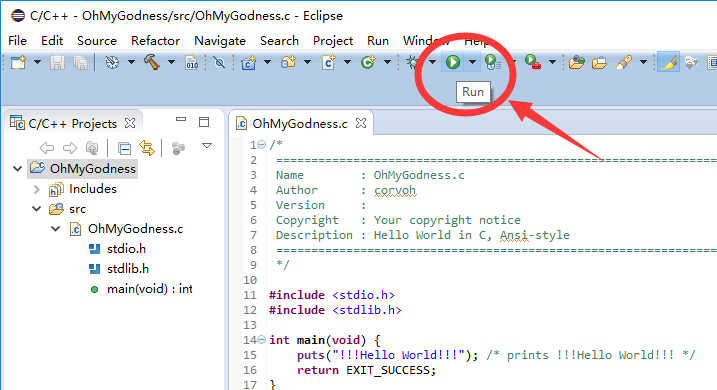The width and height of the screenshot is (717, 390).
Task: Open the File menu
Action: coord(17,41)
